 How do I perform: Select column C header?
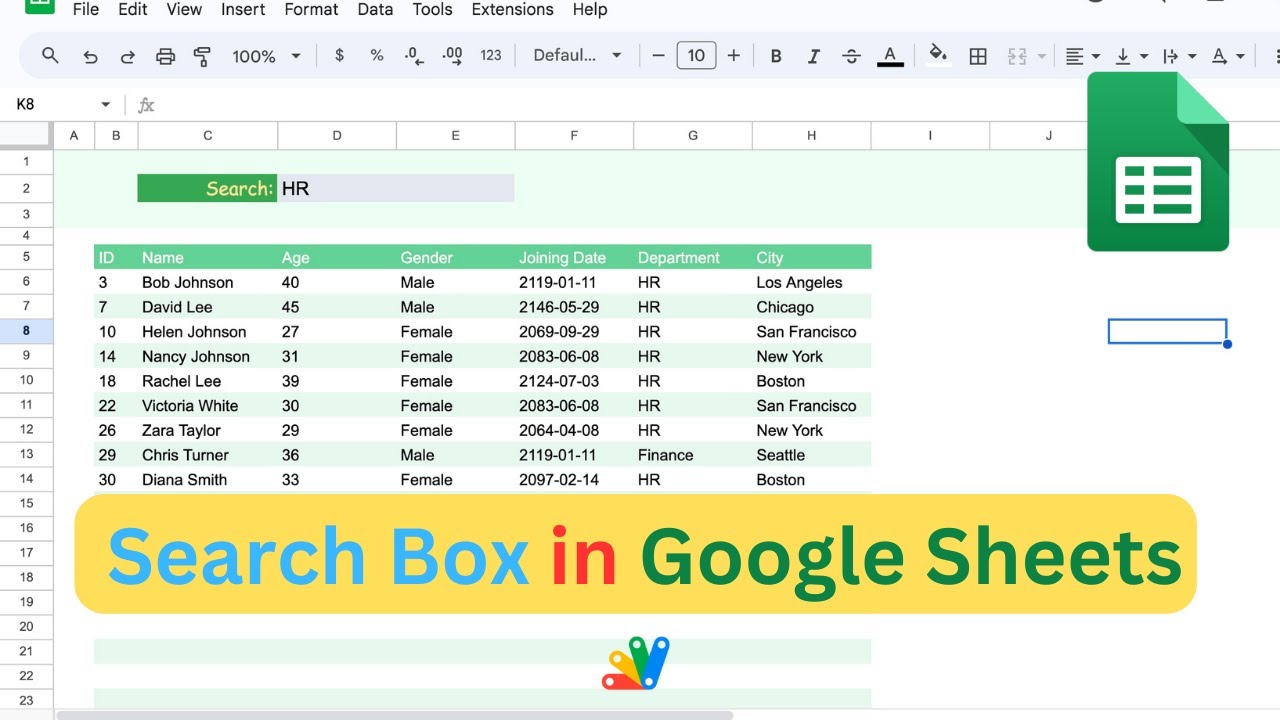tap(207, 135)
